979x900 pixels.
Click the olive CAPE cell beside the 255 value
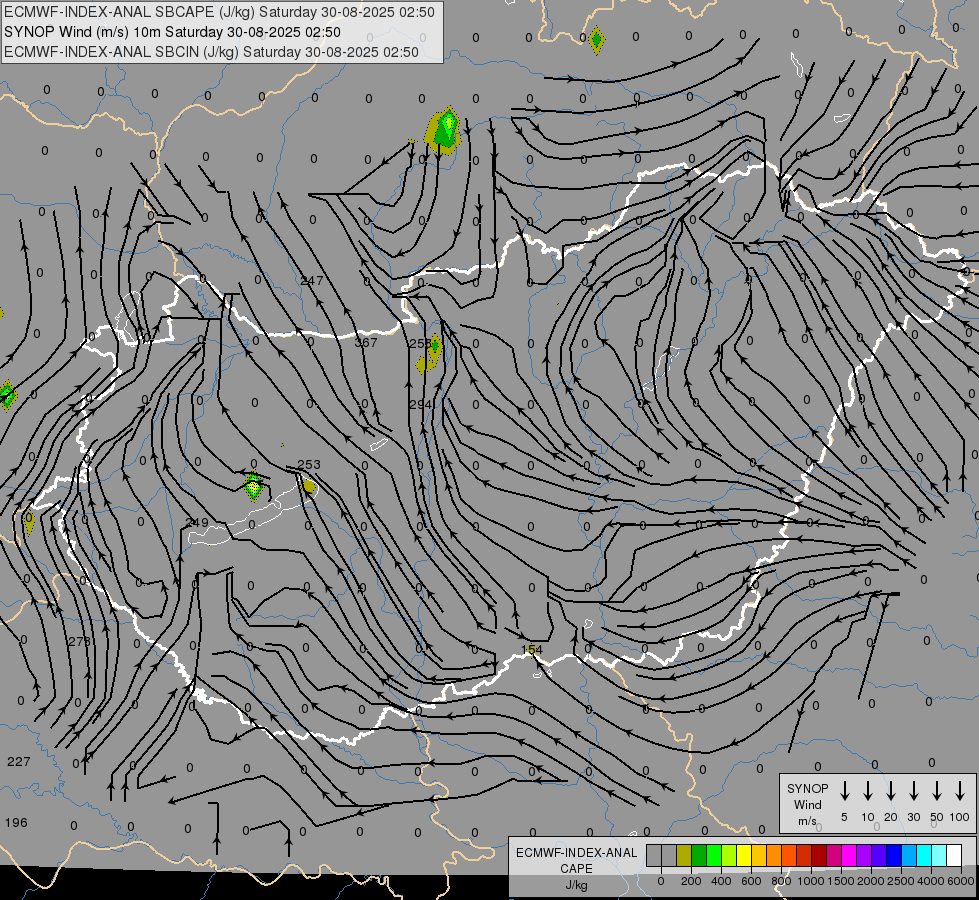[430, 354]
